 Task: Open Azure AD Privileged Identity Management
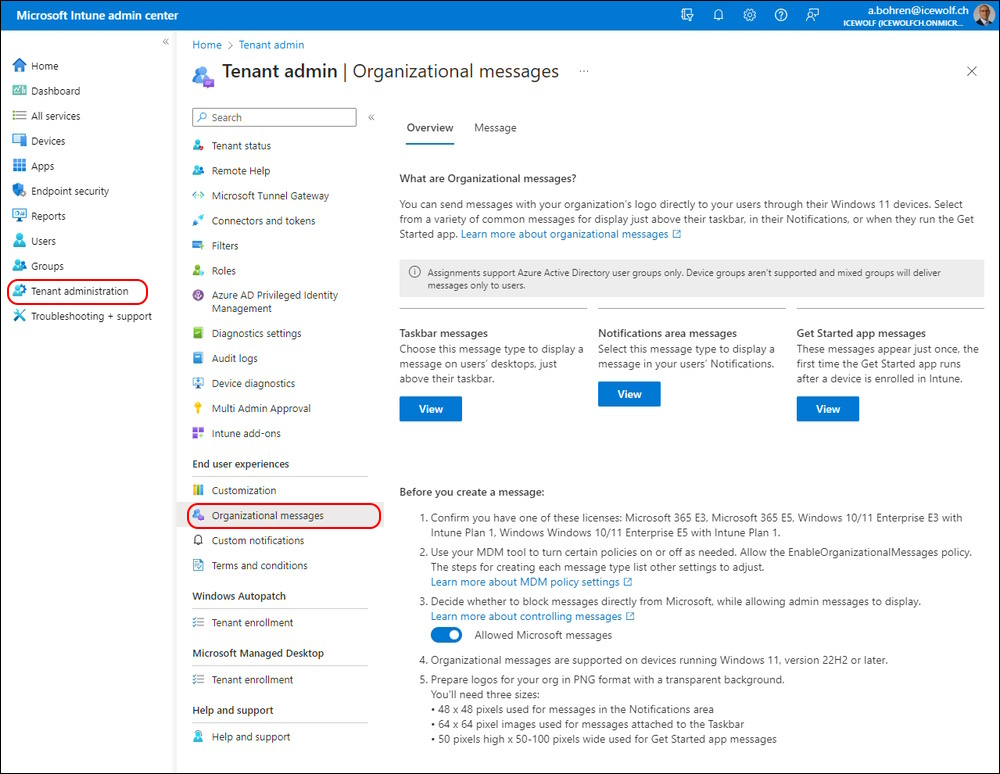274,302
